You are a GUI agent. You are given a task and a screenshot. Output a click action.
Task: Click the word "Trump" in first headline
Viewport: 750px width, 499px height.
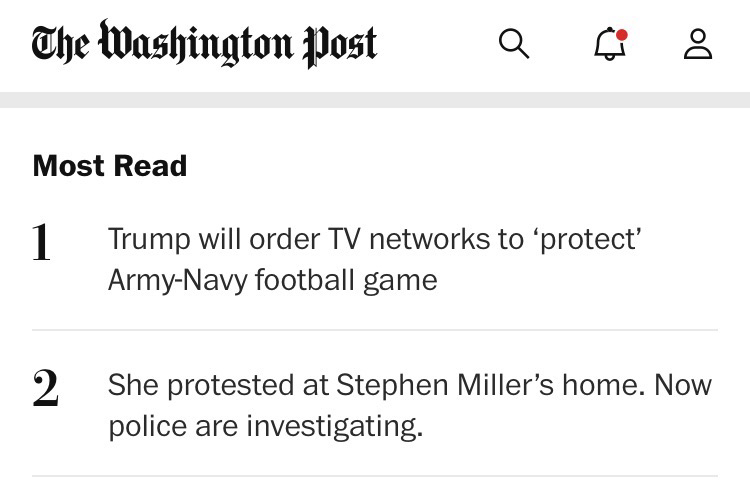[148, 240]
